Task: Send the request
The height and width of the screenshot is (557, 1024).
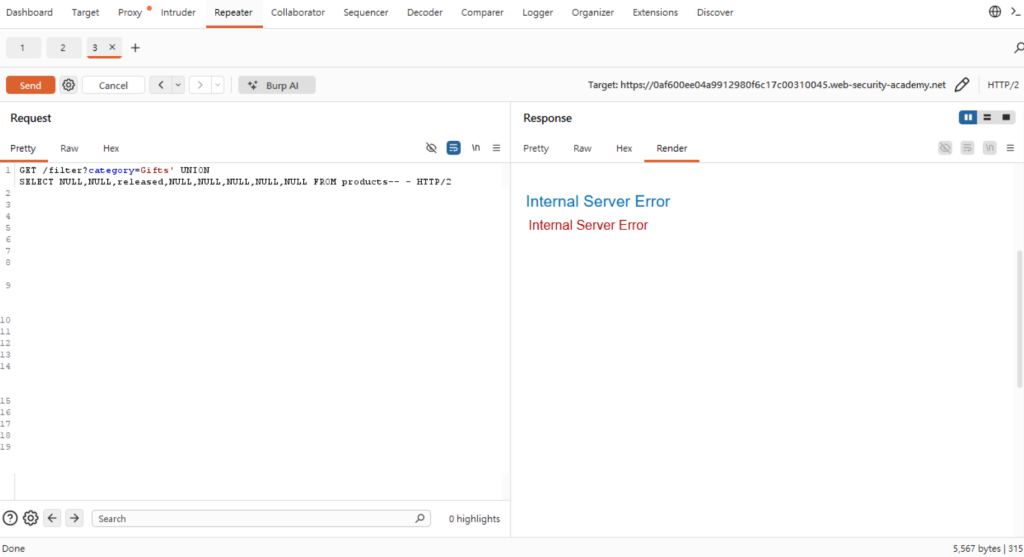Action: (31, 85)
